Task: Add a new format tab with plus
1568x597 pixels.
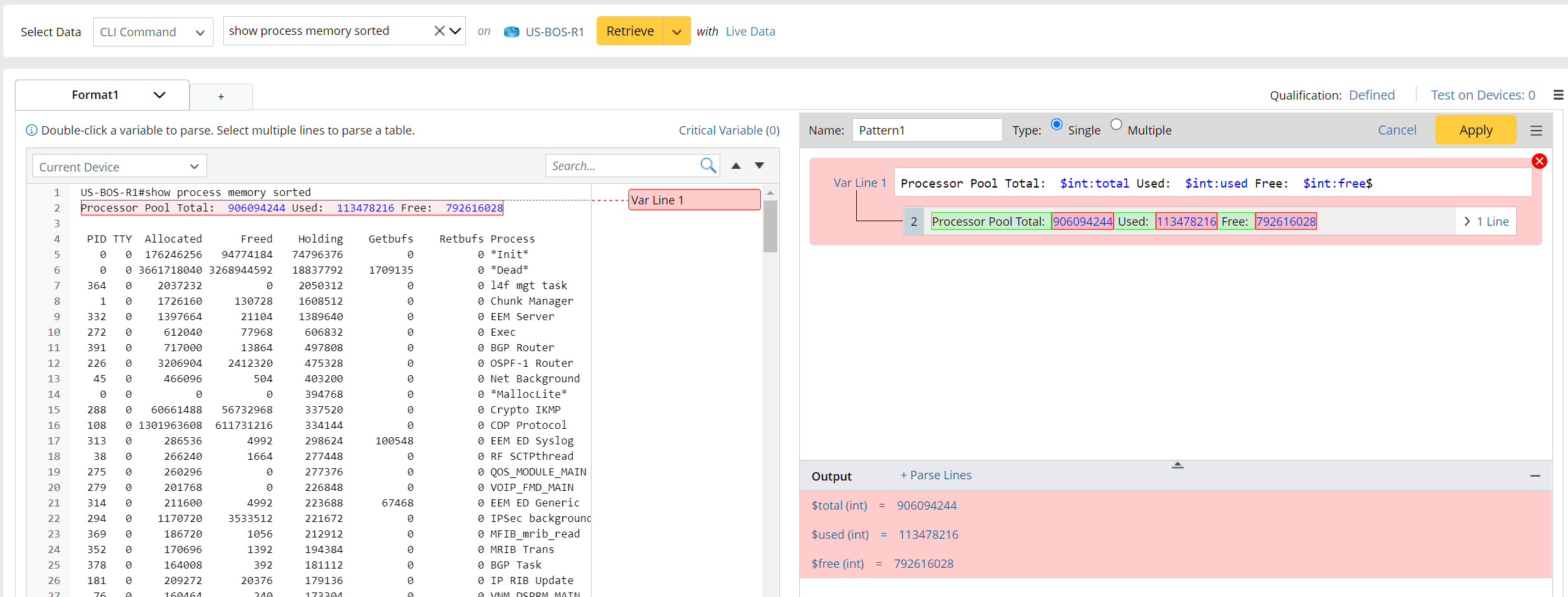Action: coord(221,96)
